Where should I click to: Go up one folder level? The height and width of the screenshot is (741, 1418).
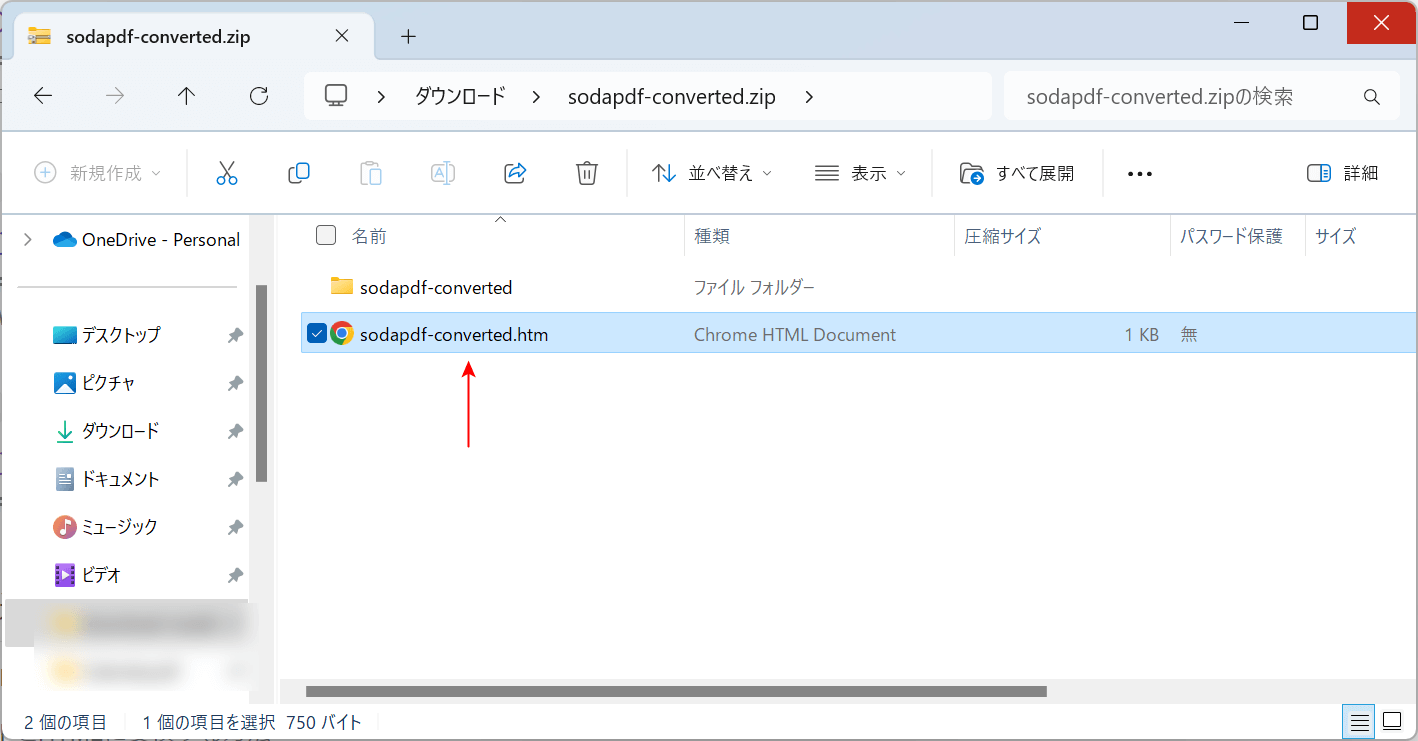point(186,96)
